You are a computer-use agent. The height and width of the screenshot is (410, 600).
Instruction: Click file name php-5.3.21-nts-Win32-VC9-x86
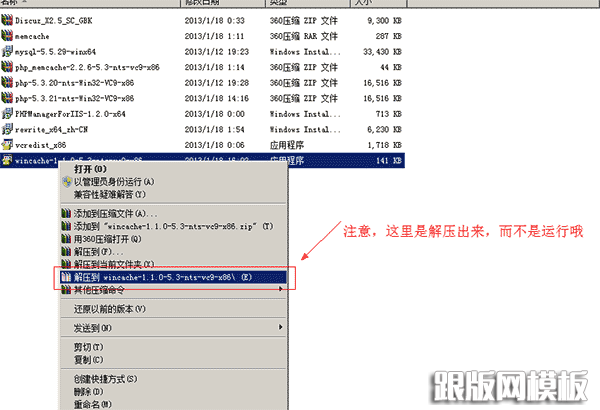point(75,98)
